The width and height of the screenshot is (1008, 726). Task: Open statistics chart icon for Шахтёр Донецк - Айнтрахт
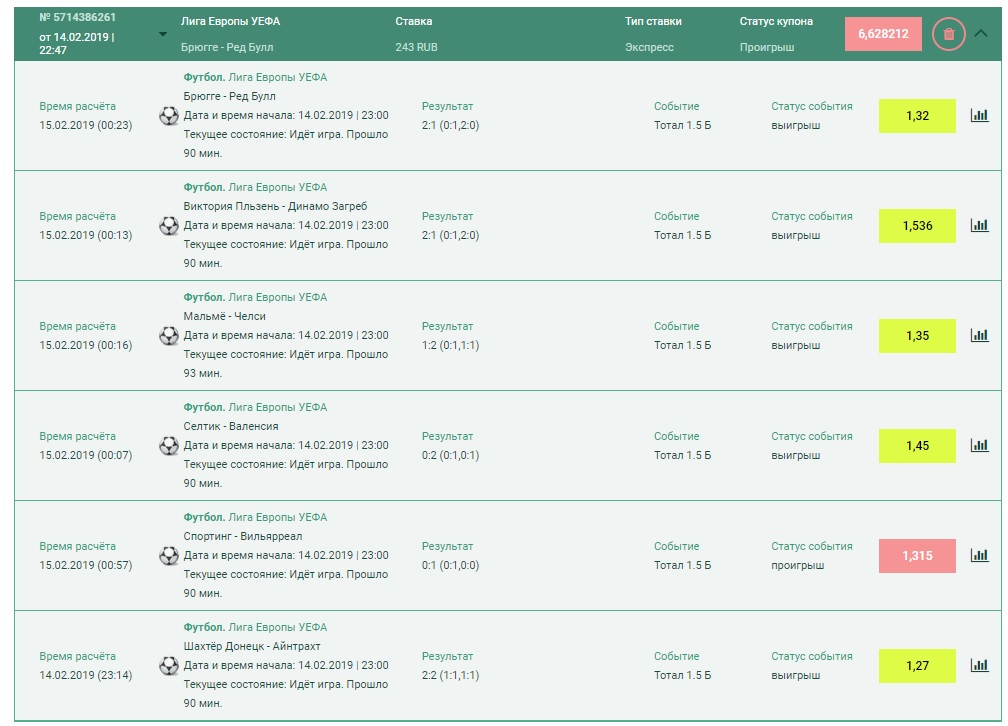[979, 665]
